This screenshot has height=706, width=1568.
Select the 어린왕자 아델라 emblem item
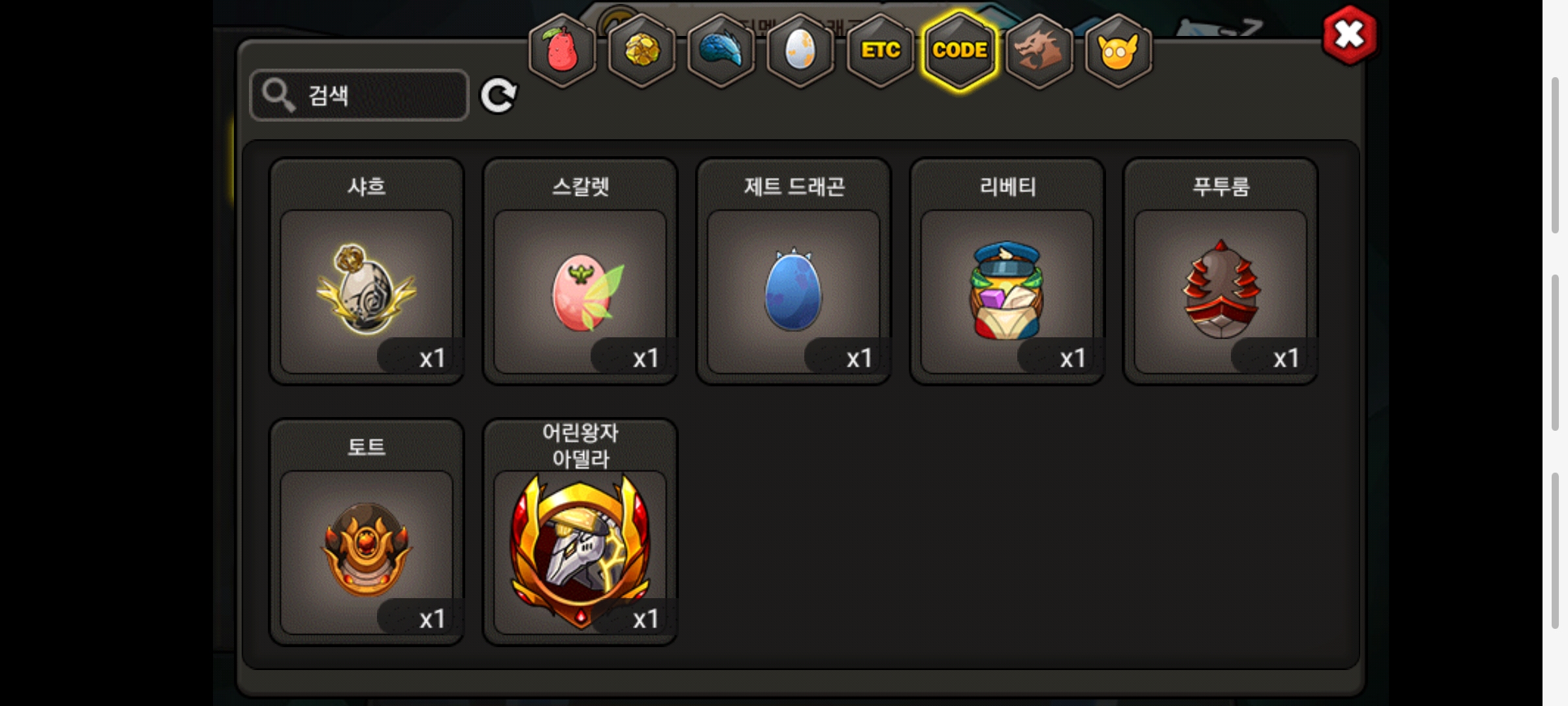pyautogui.click(x=580, y=532)
